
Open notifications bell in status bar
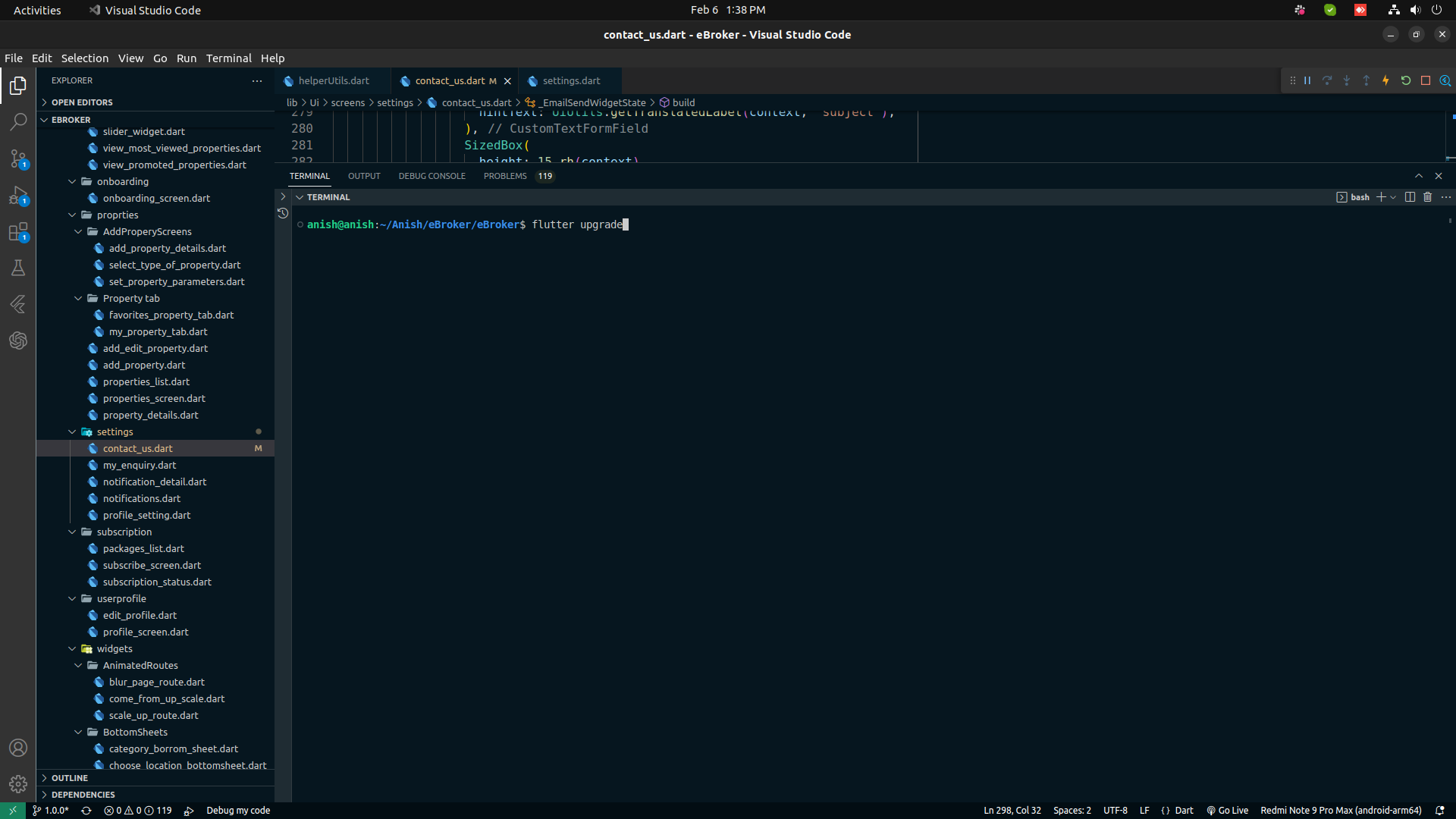tap(1439, 811)
